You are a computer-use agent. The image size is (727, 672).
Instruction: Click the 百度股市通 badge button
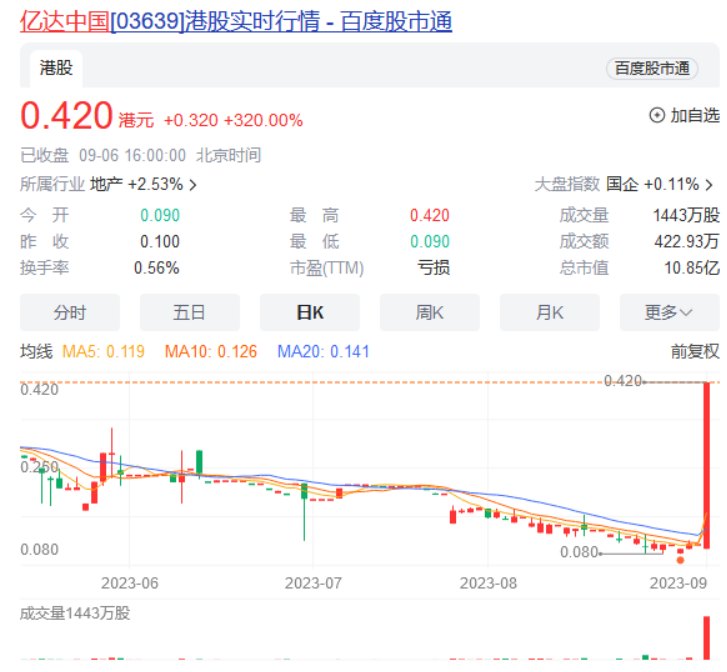pyautogui.click(x=651, y=68)
